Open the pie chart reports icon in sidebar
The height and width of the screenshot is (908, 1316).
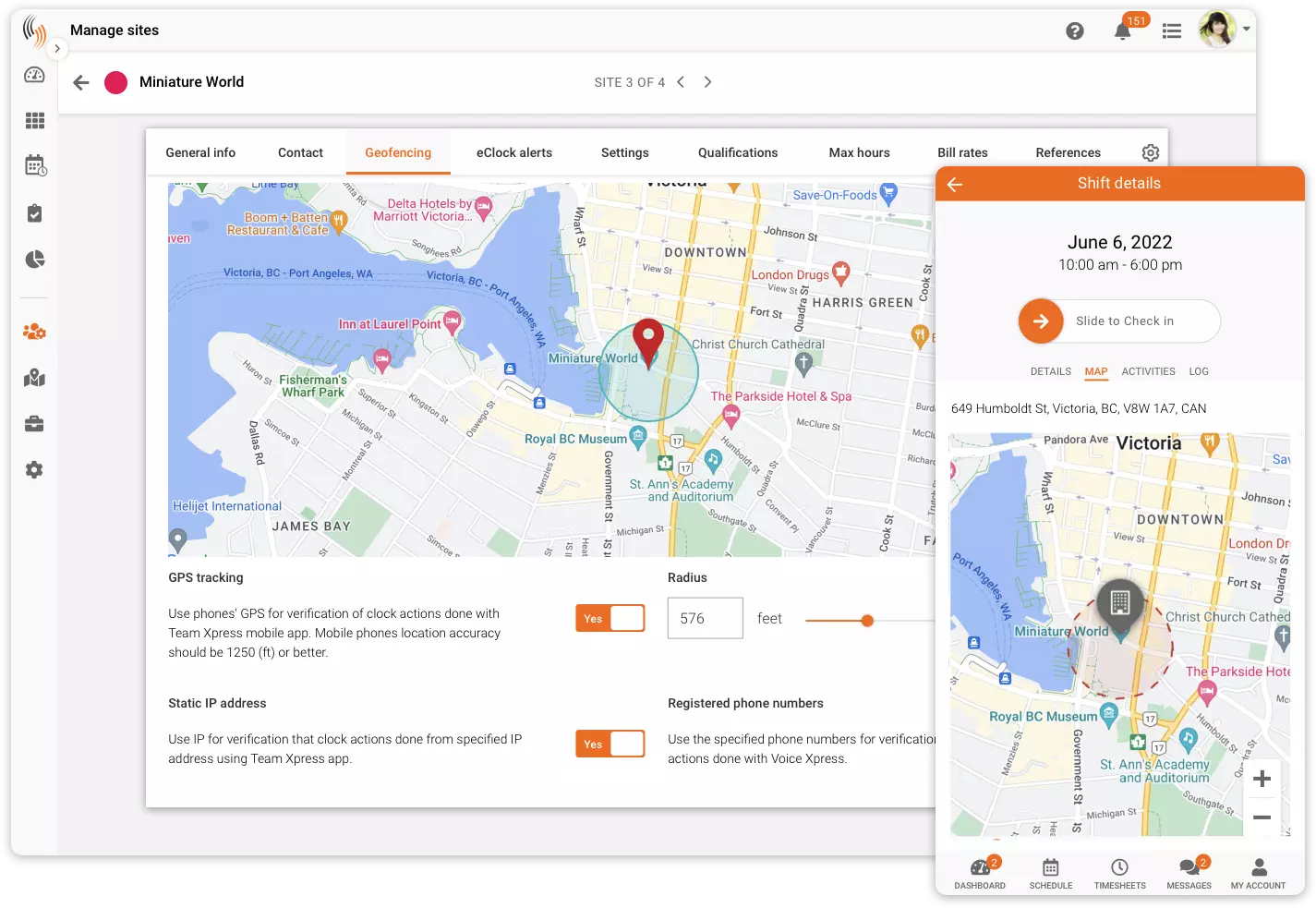pos(35,260)
